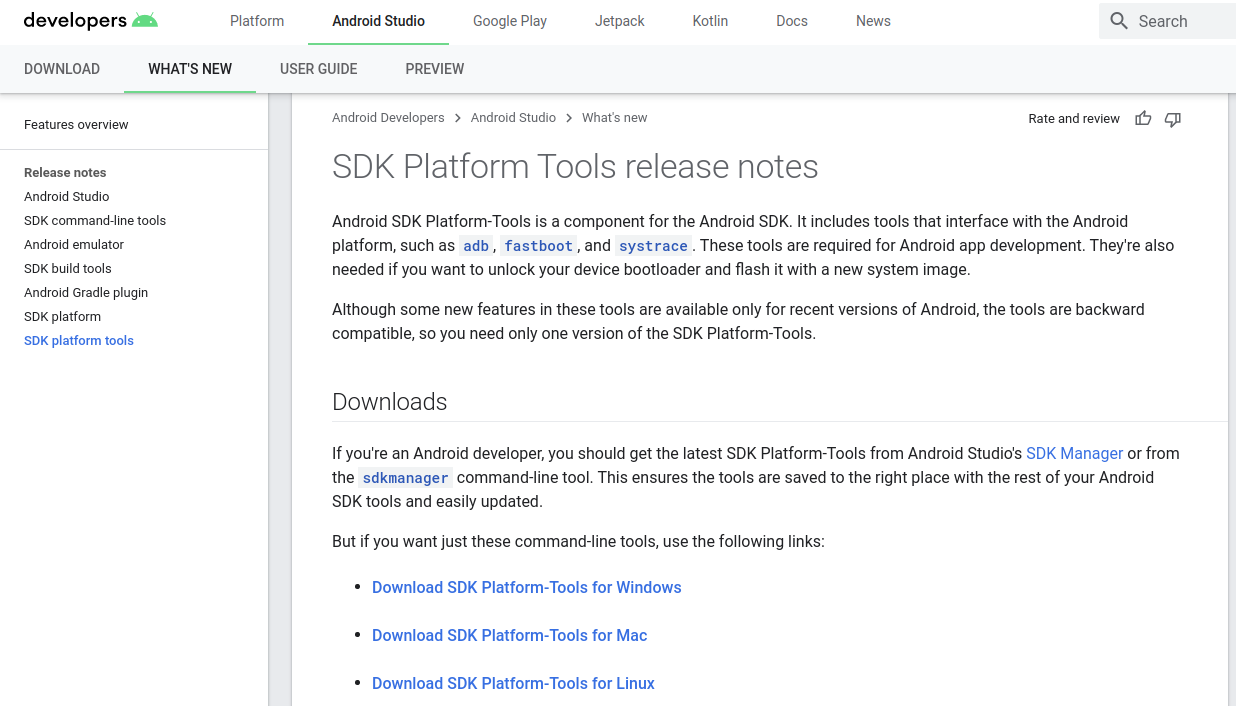
Task: Rate page with thumbs up
Action: 1143,119
